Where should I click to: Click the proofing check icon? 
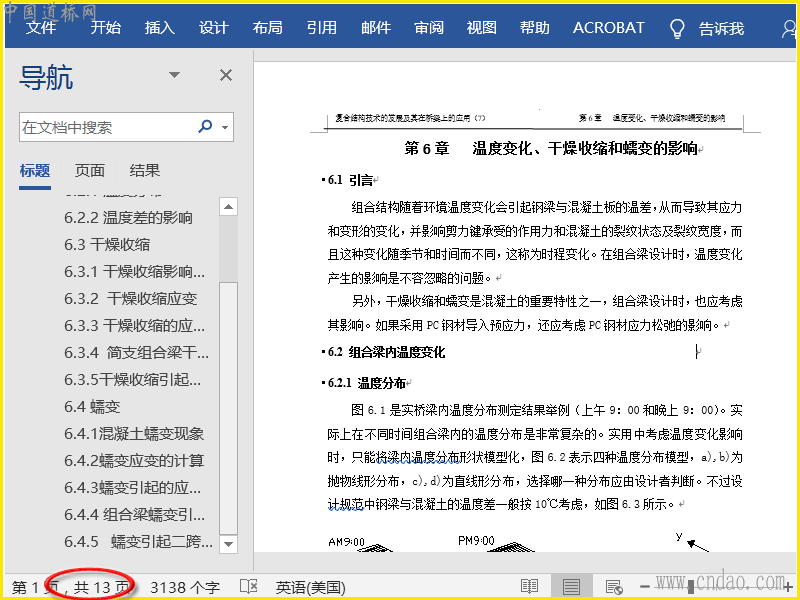(248, 587)
